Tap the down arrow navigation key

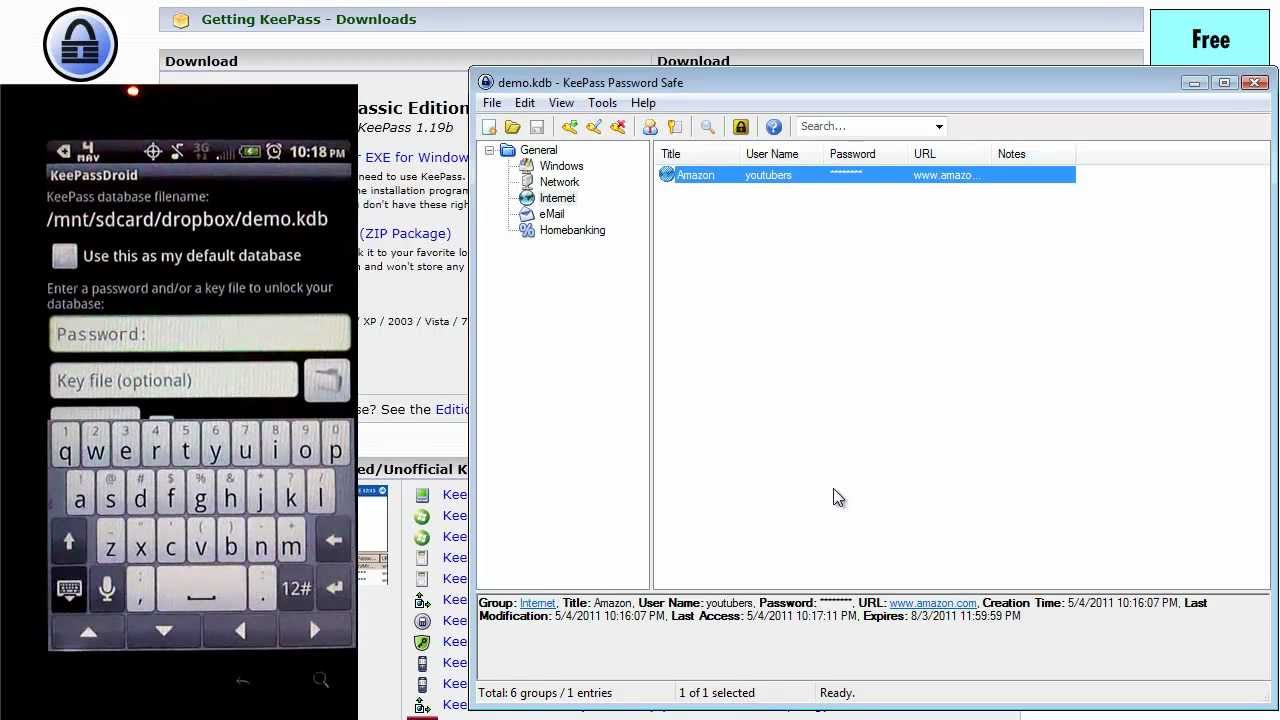point(164,631)
